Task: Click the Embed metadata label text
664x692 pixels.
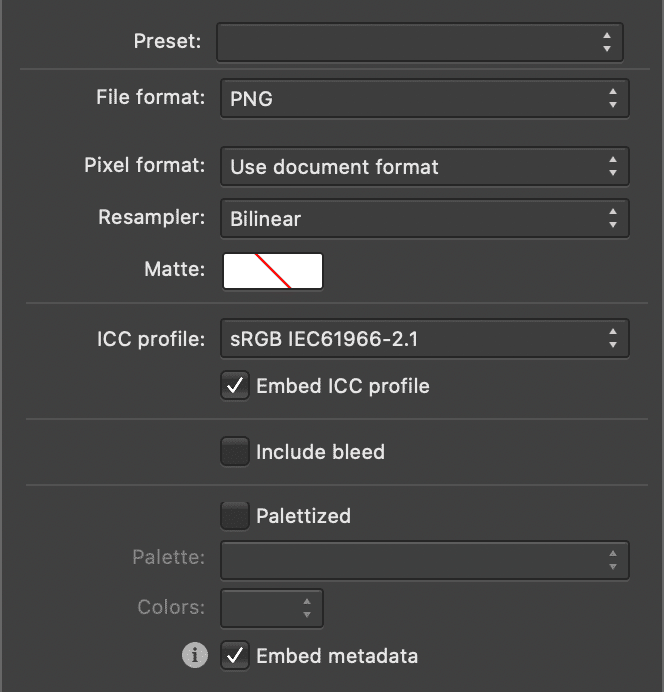Action: pos(337,656)
